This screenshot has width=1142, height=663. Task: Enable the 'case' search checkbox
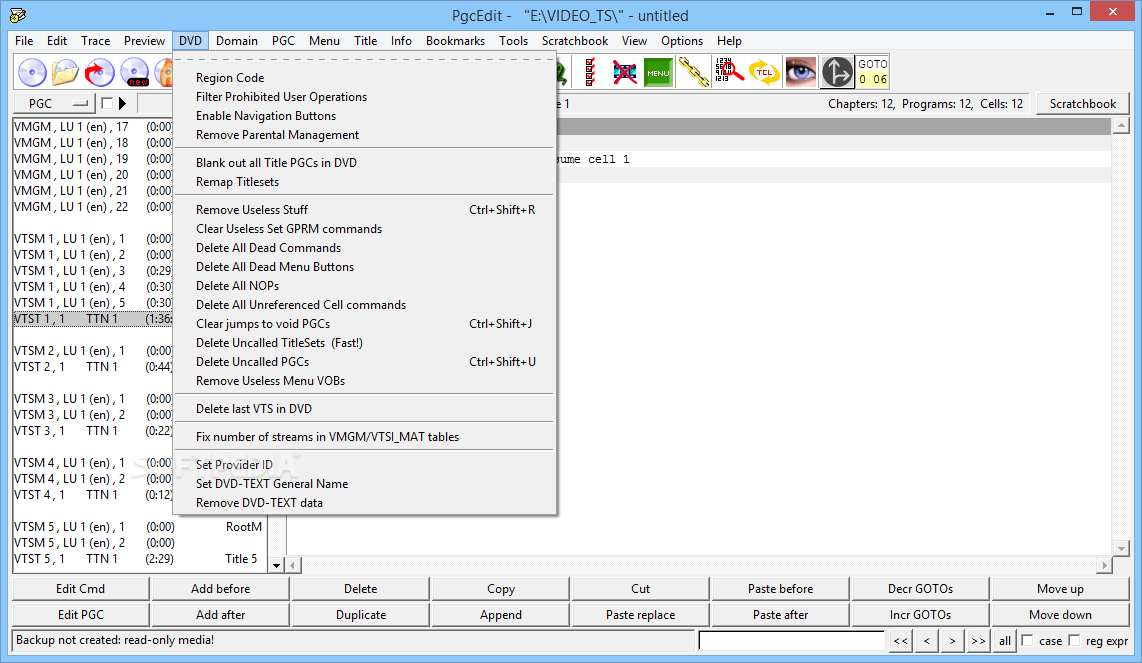click(1028, 640)
